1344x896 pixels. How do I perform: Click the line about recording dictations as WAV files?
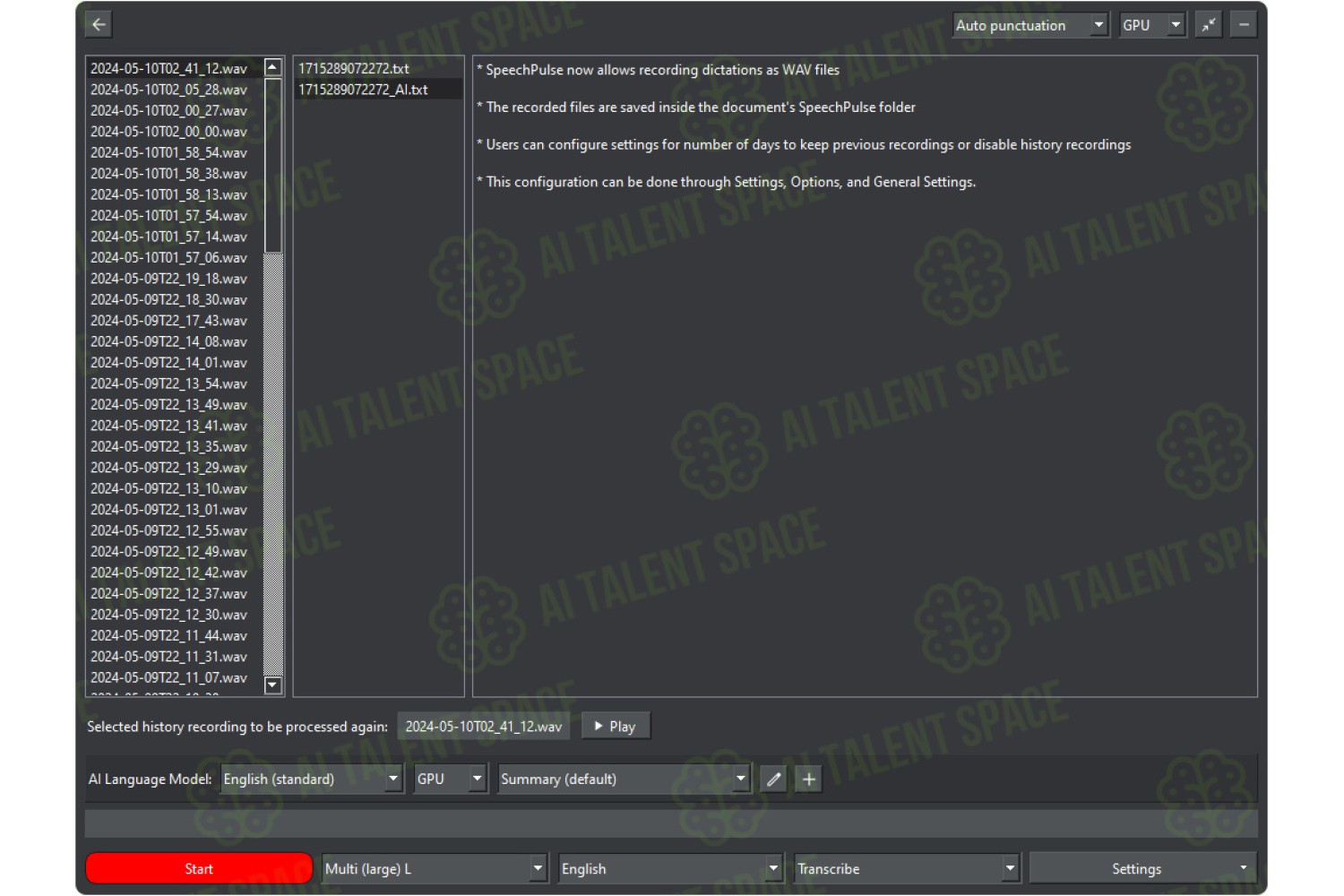pos(659,70)
